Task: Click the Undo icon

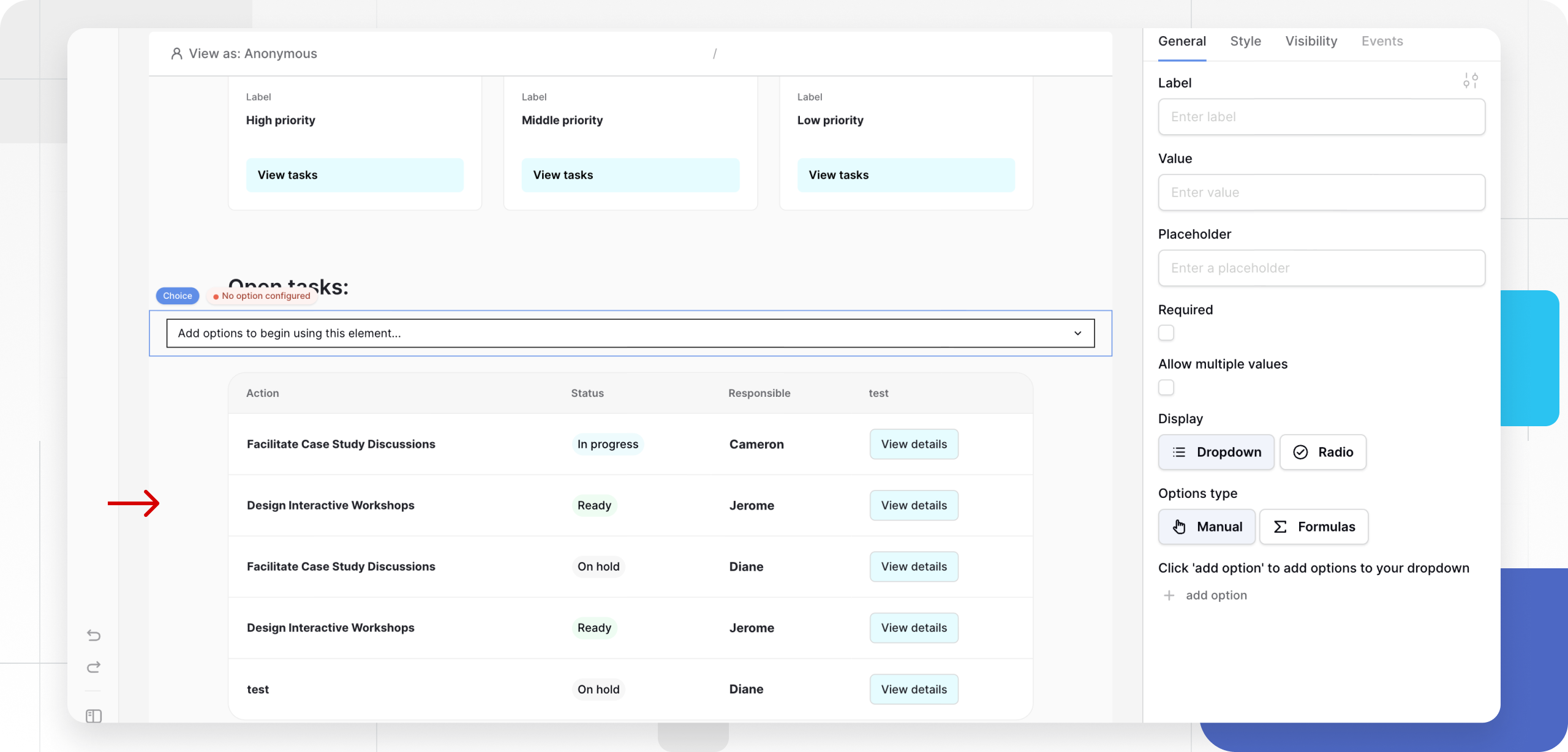Action: (x=93, y=635)
